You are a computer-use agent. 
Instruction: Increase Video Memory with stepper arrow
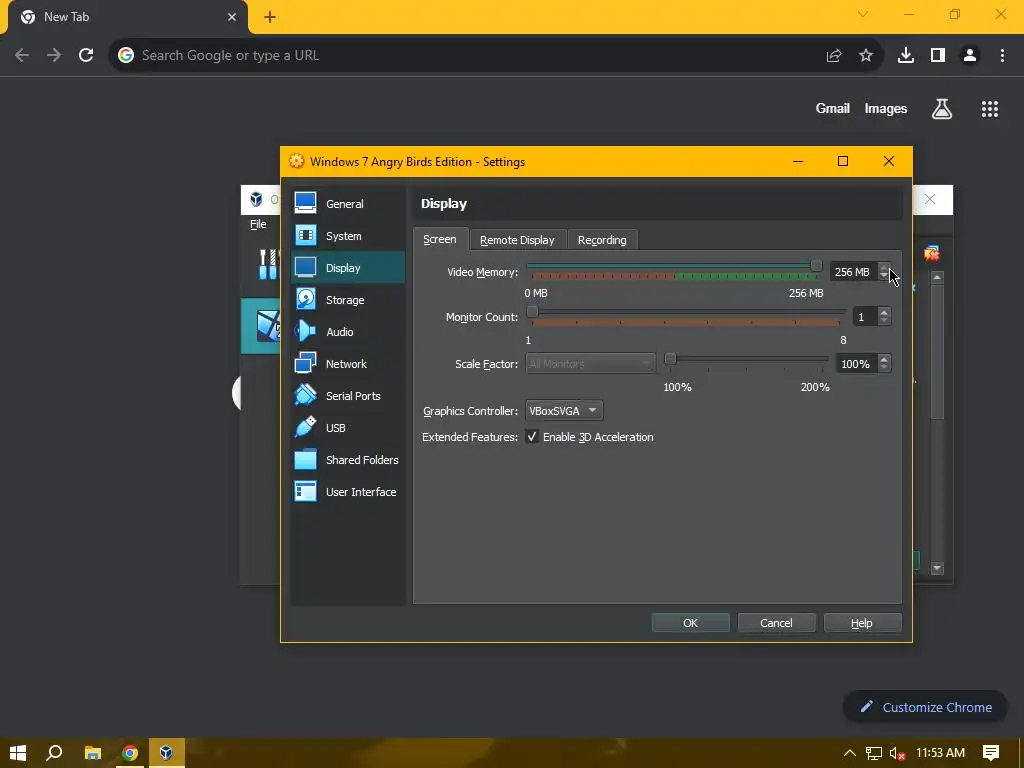(884, 267)
